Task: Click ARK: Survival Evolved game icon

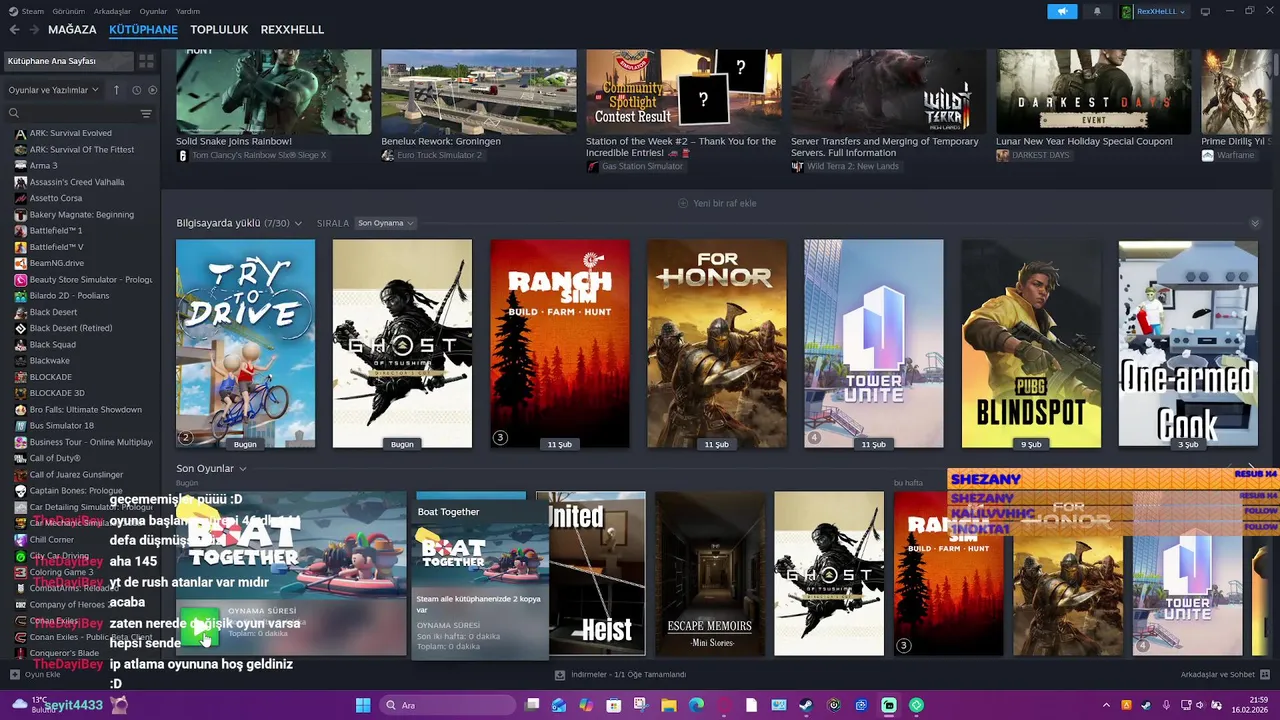Action: 20,133
